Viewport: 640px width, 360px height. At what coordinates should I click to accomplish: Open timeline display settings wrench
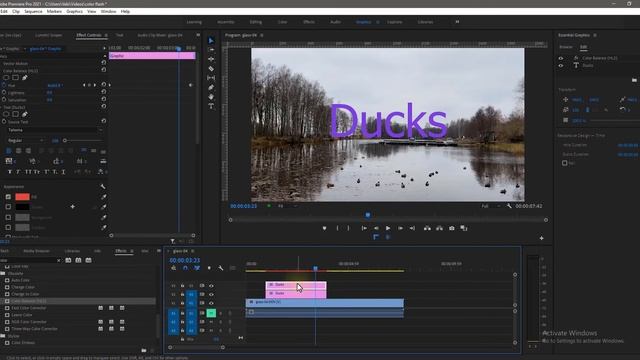(221, 268)
